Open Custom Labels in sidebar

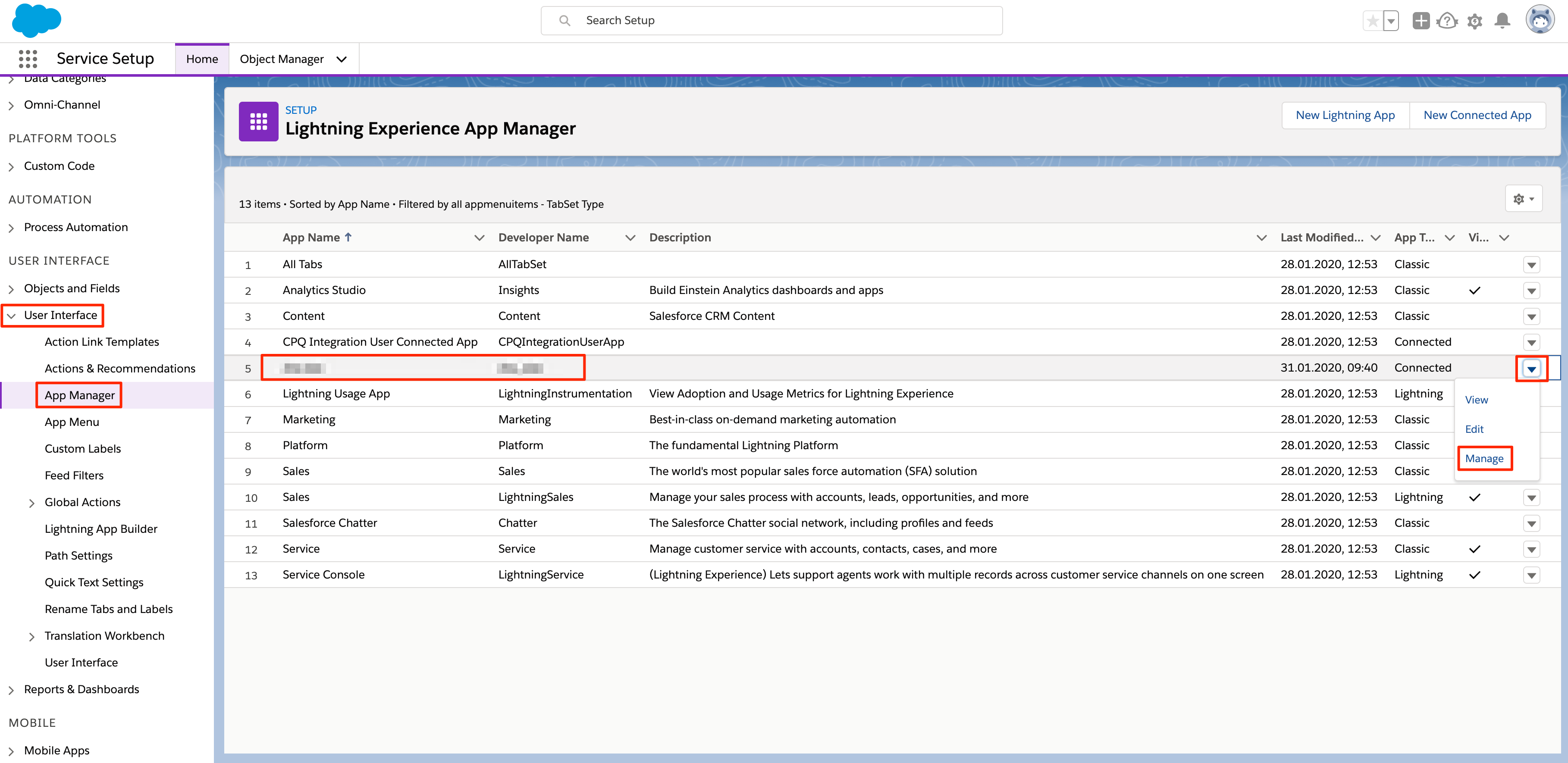[x=83, y=449]
